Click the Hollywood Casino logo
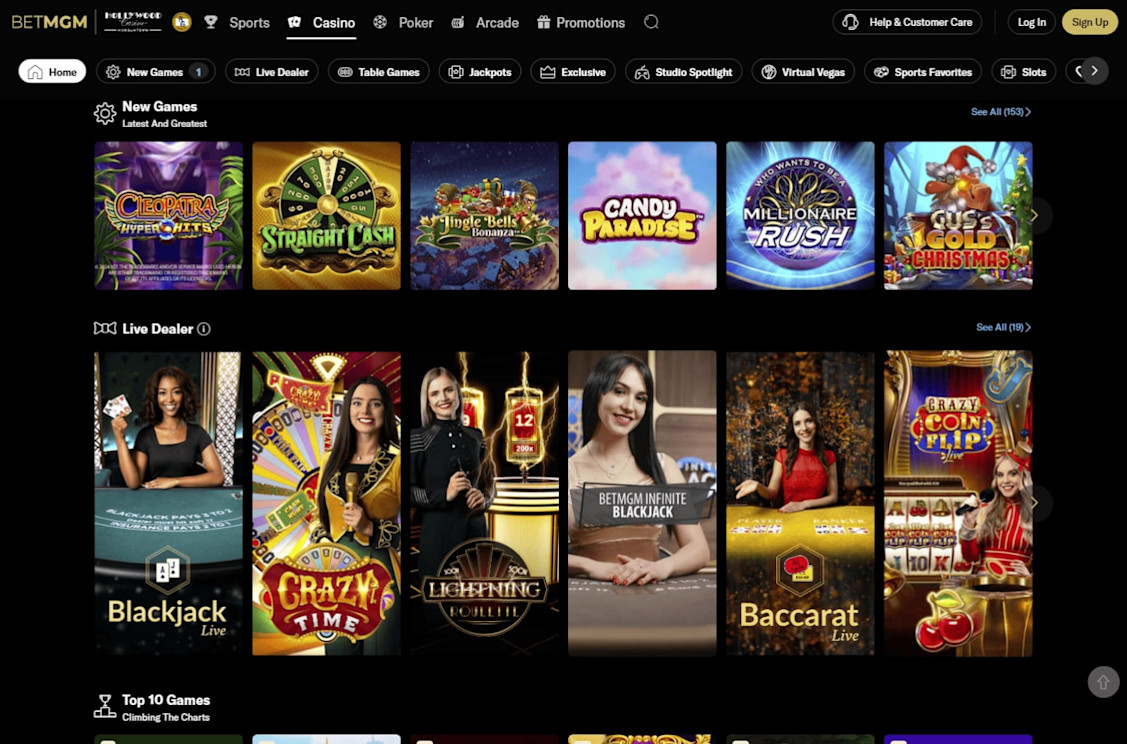 click(133, 22)
